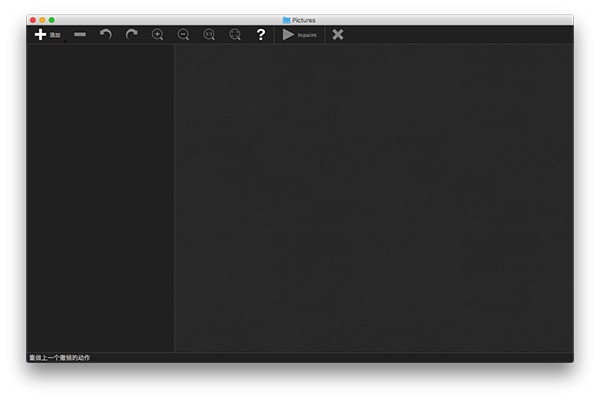Viewport: 600px width, 400px height.
Task: Redo the last undone action
Action: pos(131,34)
